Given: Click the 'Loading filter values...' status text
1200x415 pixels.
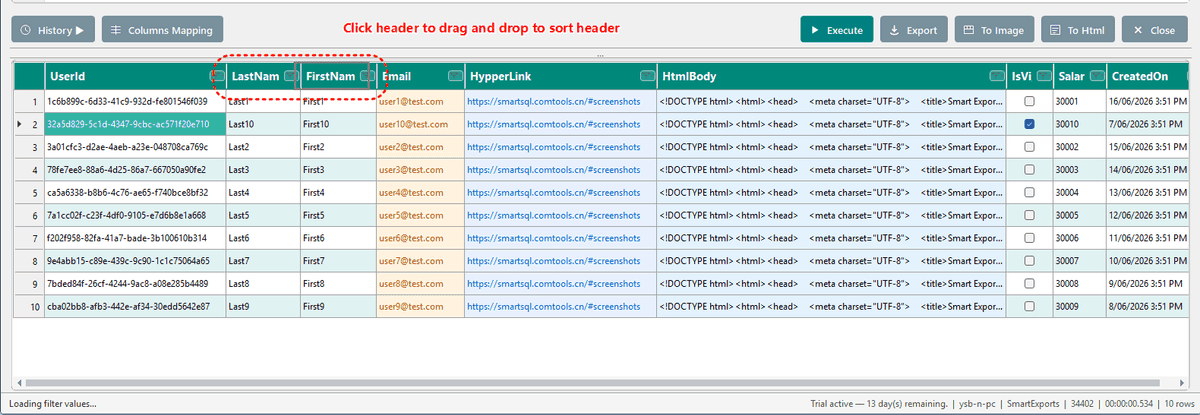Looking at the screenshot, I should (x=53, y=404).
